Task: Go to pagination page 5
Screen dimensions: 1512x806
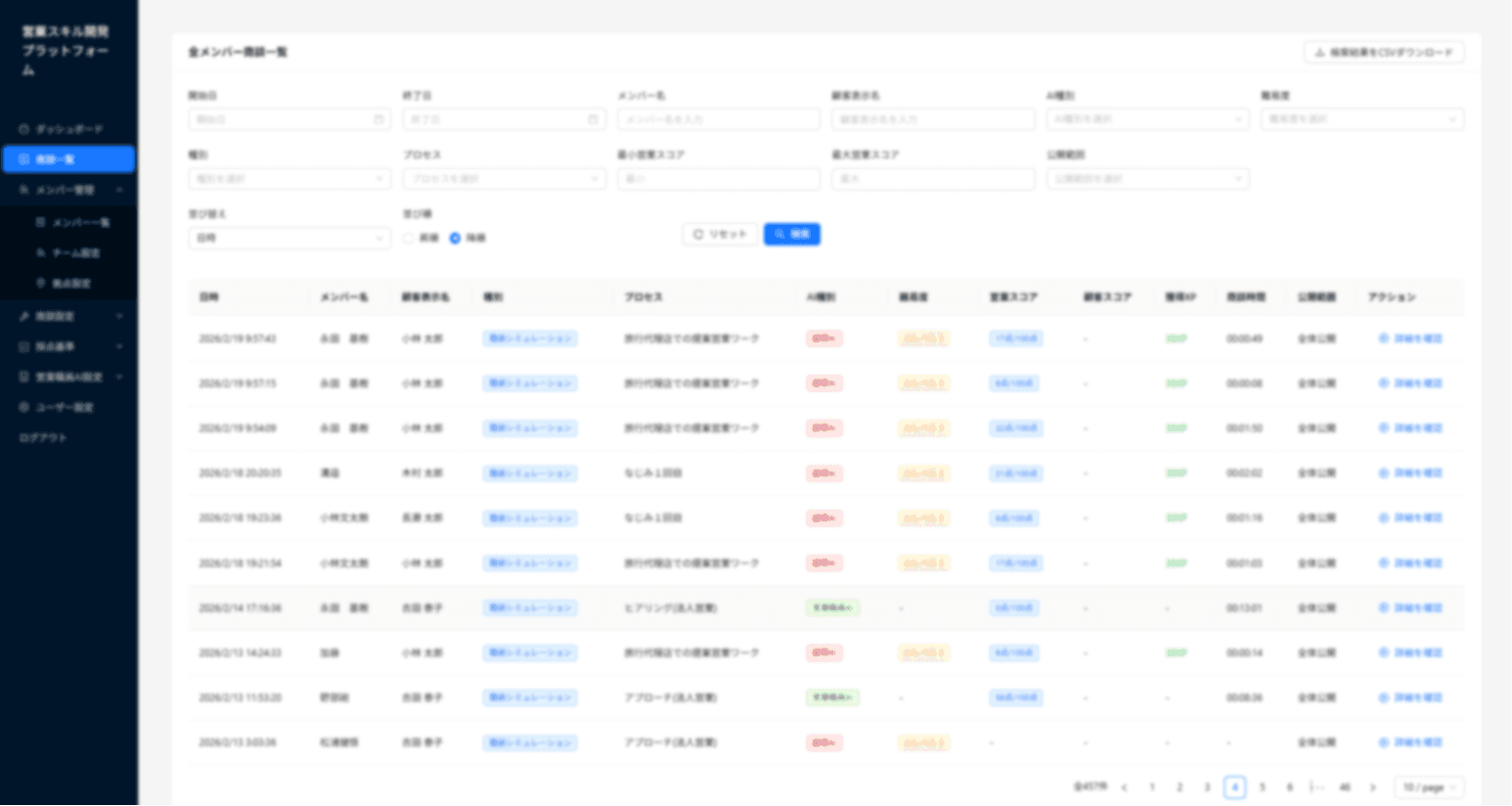Action: pos(1263,787)
